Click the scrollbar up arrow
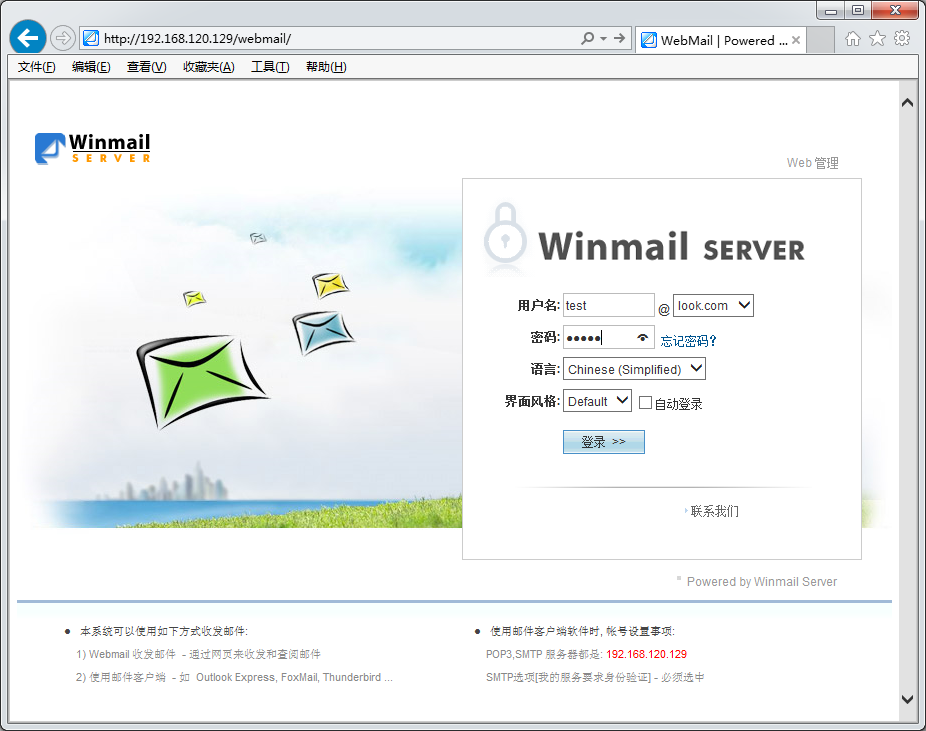926x731 pixels. click(908, 103)
